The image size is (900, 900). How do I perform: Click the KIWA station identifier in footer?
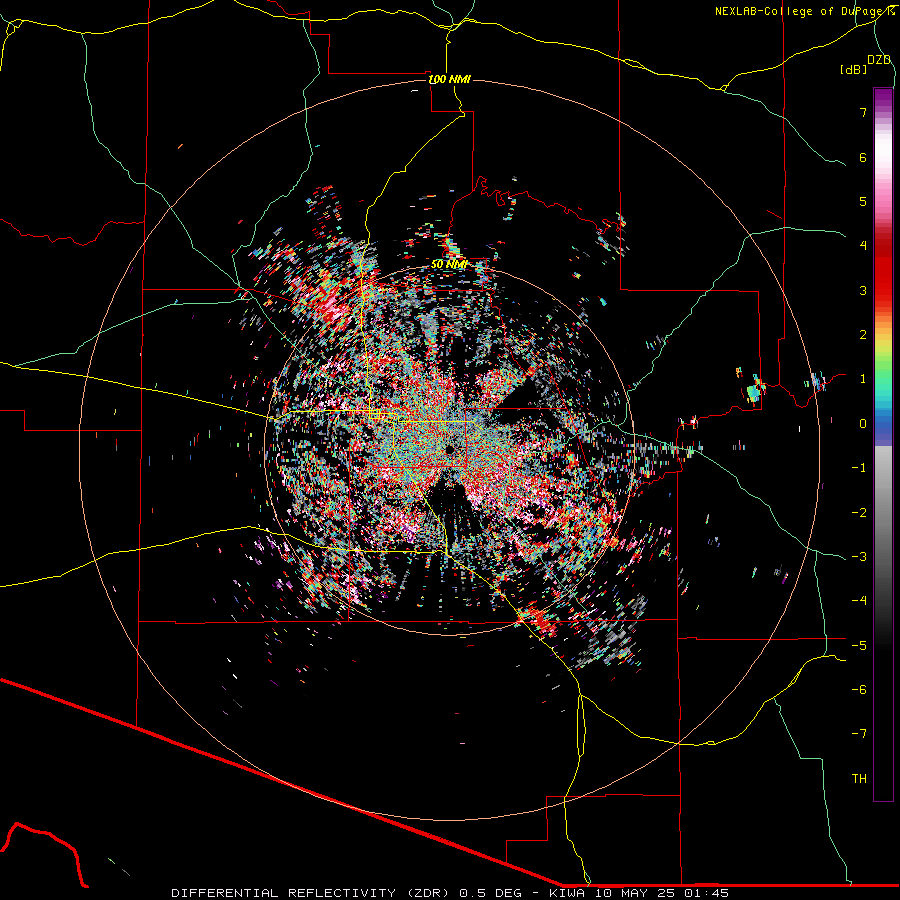point(568,893)
